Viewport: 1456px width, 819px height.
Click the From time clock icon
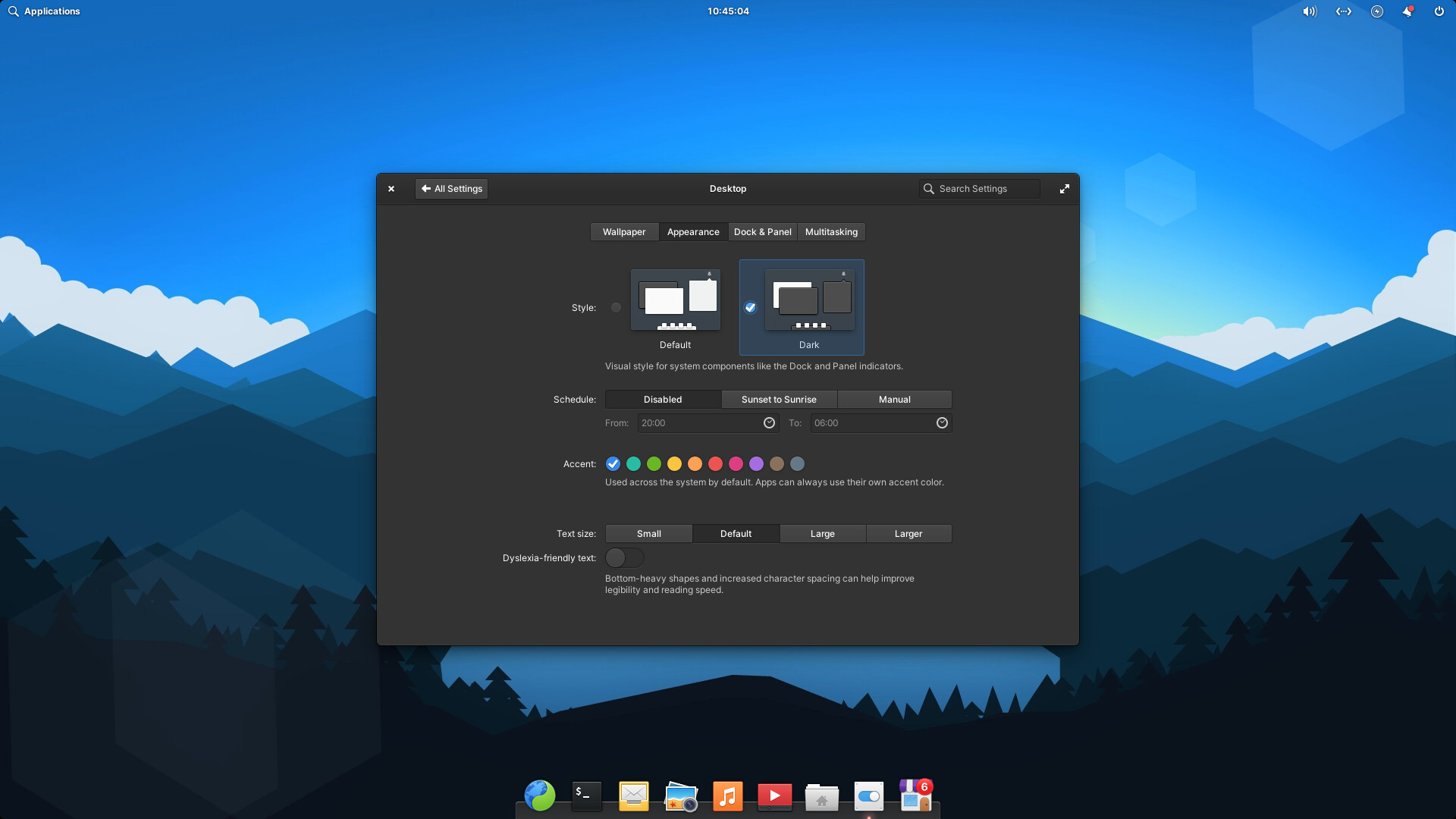769,423
